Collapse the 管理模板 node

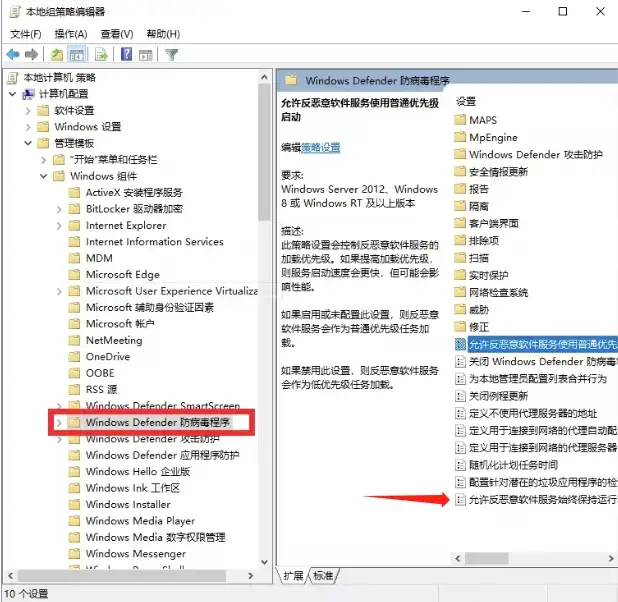(28, 143)
